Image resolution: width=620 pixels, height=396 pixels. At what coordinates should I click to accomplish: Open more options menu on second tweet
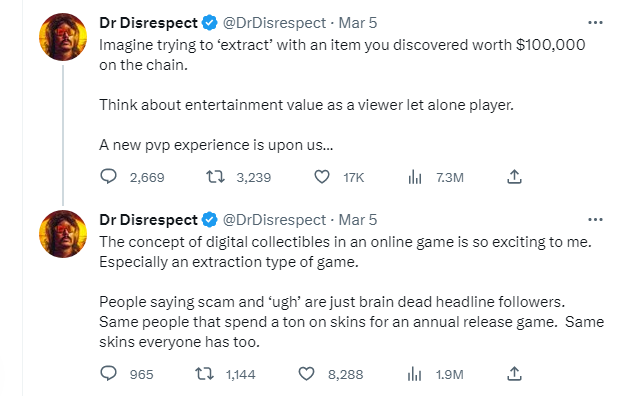pyautogui.click(x=595, y=220)
